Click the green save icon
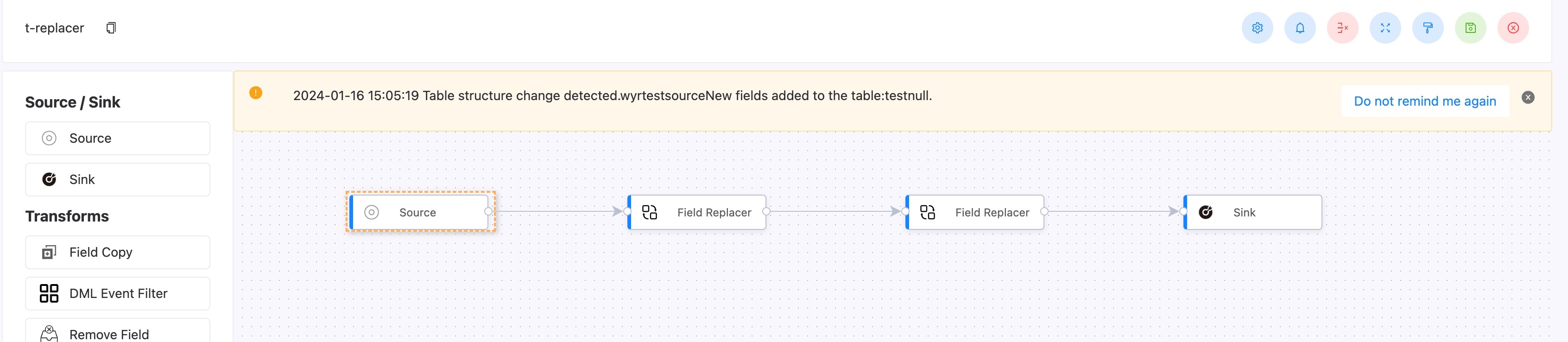The width and height of the screenshot is (1568, 342). tap(1470, 28)
